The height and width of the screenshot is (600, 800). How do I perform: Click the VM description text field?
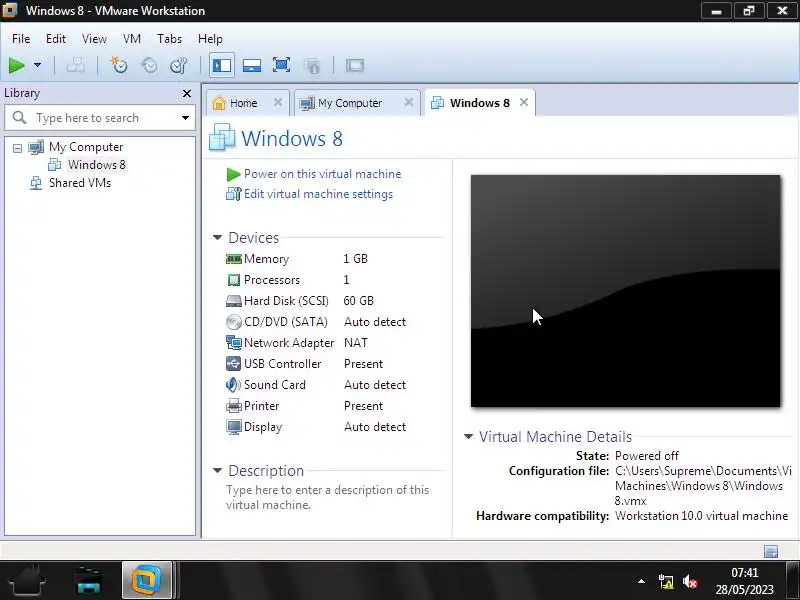(328, 497)
